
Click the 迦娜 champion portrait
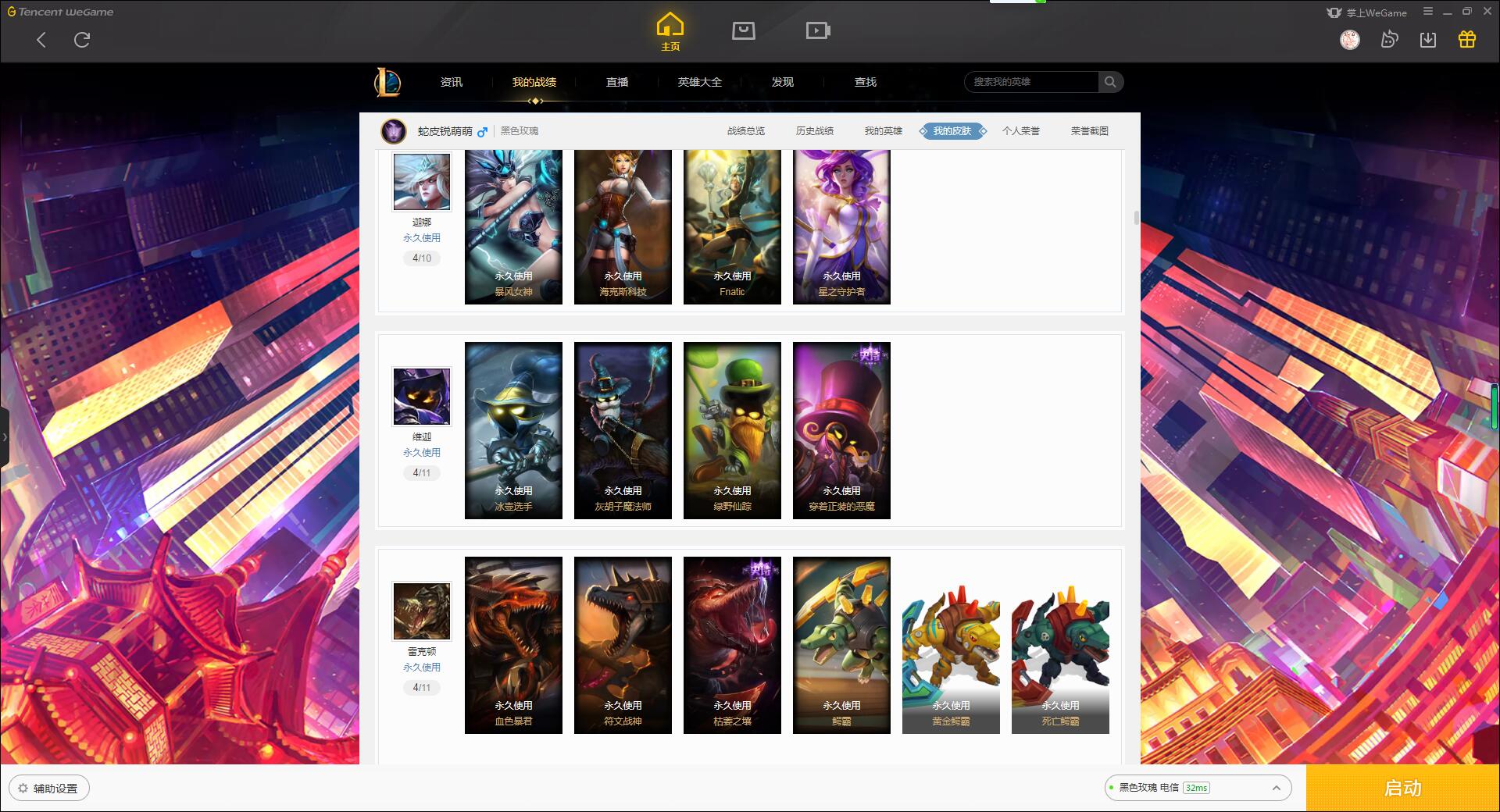(x=422, y=181)
